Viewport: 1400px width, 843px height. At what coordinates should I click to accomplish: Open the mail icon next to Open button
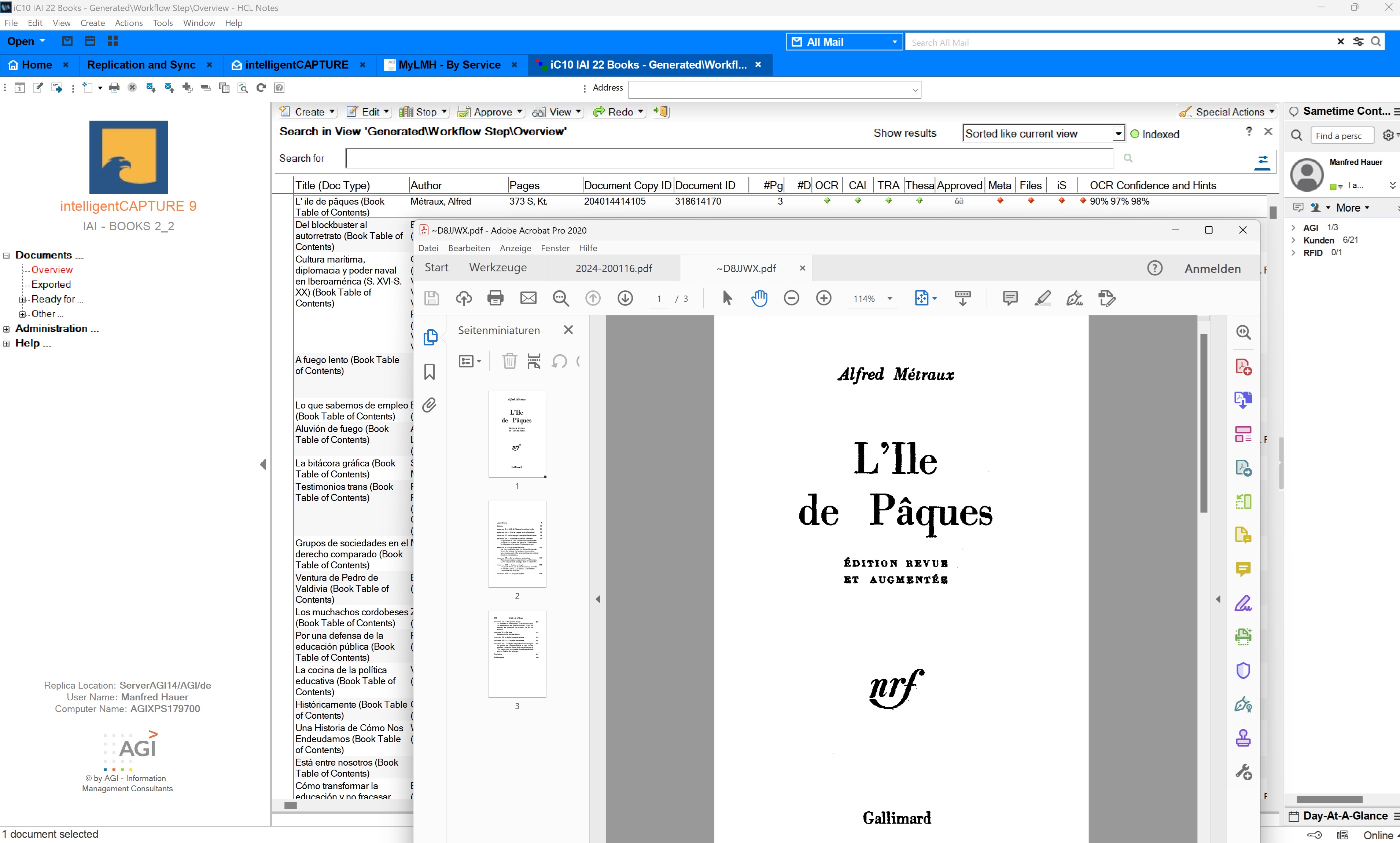click(x=67, y=41)
